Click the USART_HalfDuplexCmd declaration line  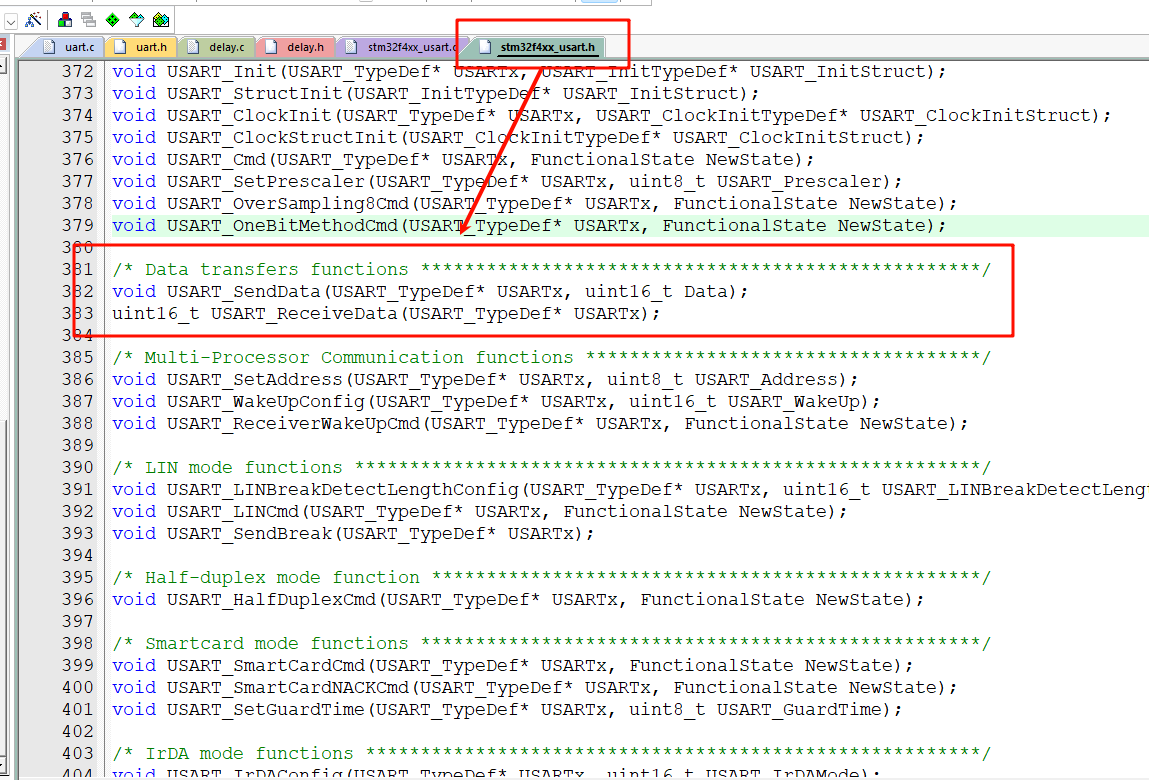(x=518, y=600)
